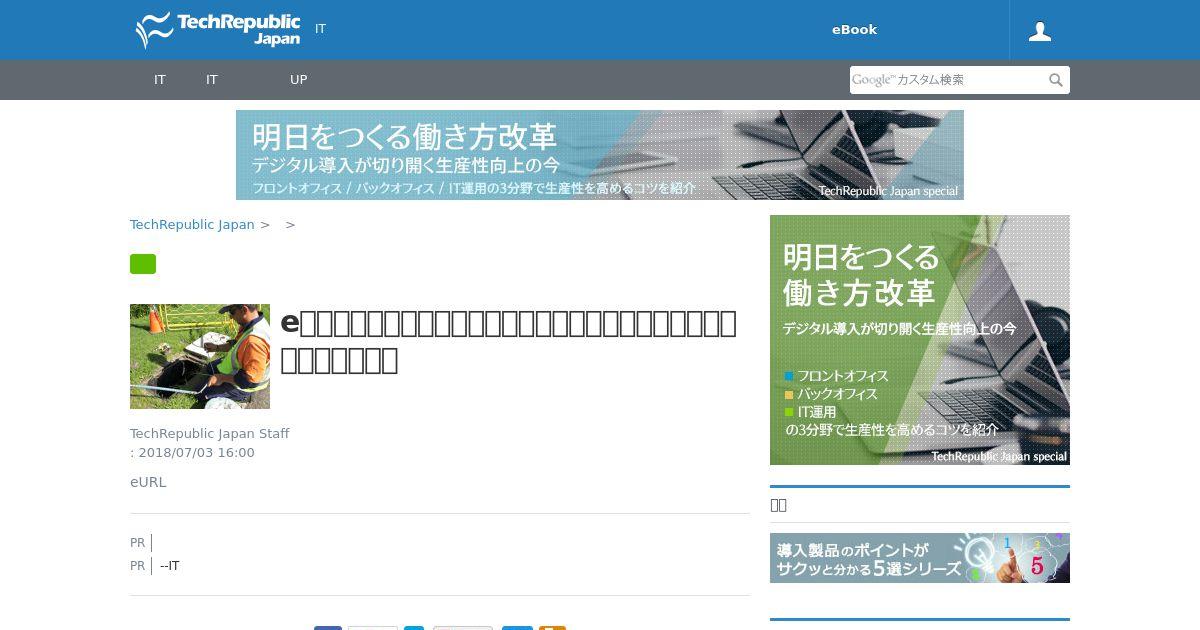Open the eBook link in header
Image resolution: width=1200 pixels, height=630 pixels.
[x=854, y=30]
